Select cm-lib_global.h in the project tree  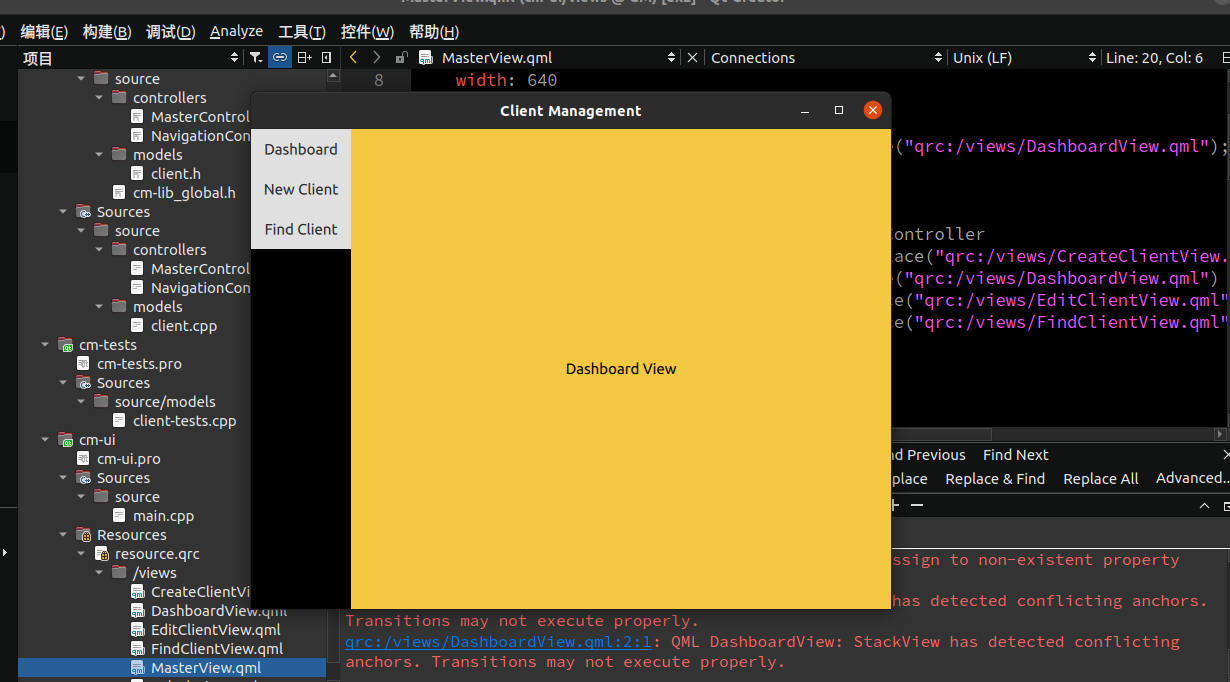184,193
